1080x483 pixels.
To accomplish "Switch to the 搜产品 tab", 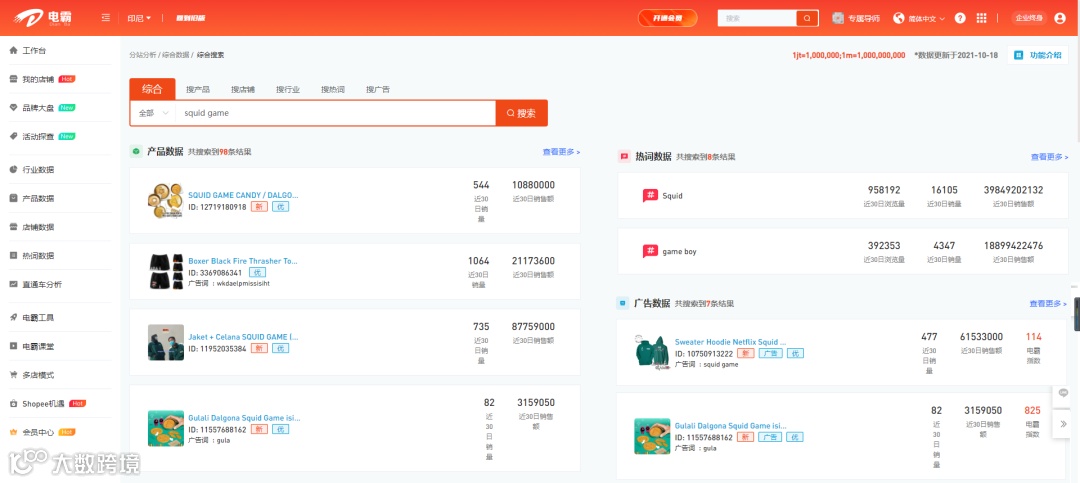I will coord(198,90).
